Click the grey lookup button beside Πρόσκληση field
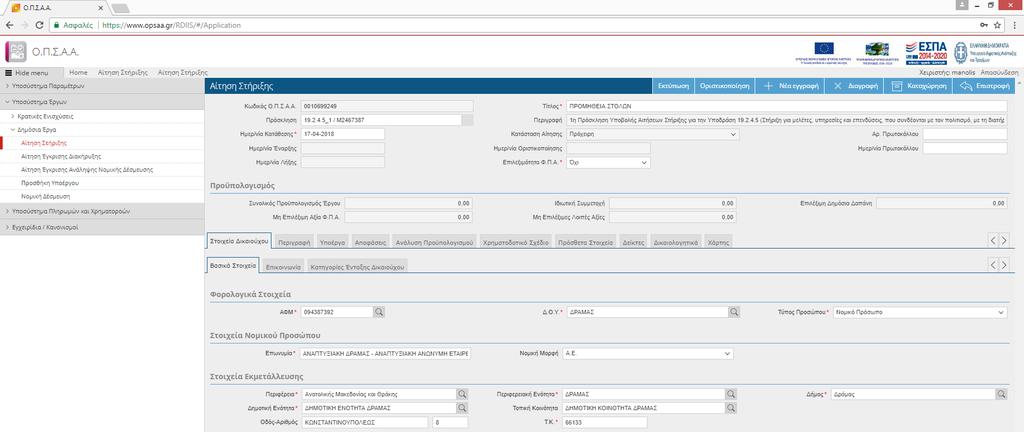Viewport: 1024px width, 432px height. click(467, 120)
